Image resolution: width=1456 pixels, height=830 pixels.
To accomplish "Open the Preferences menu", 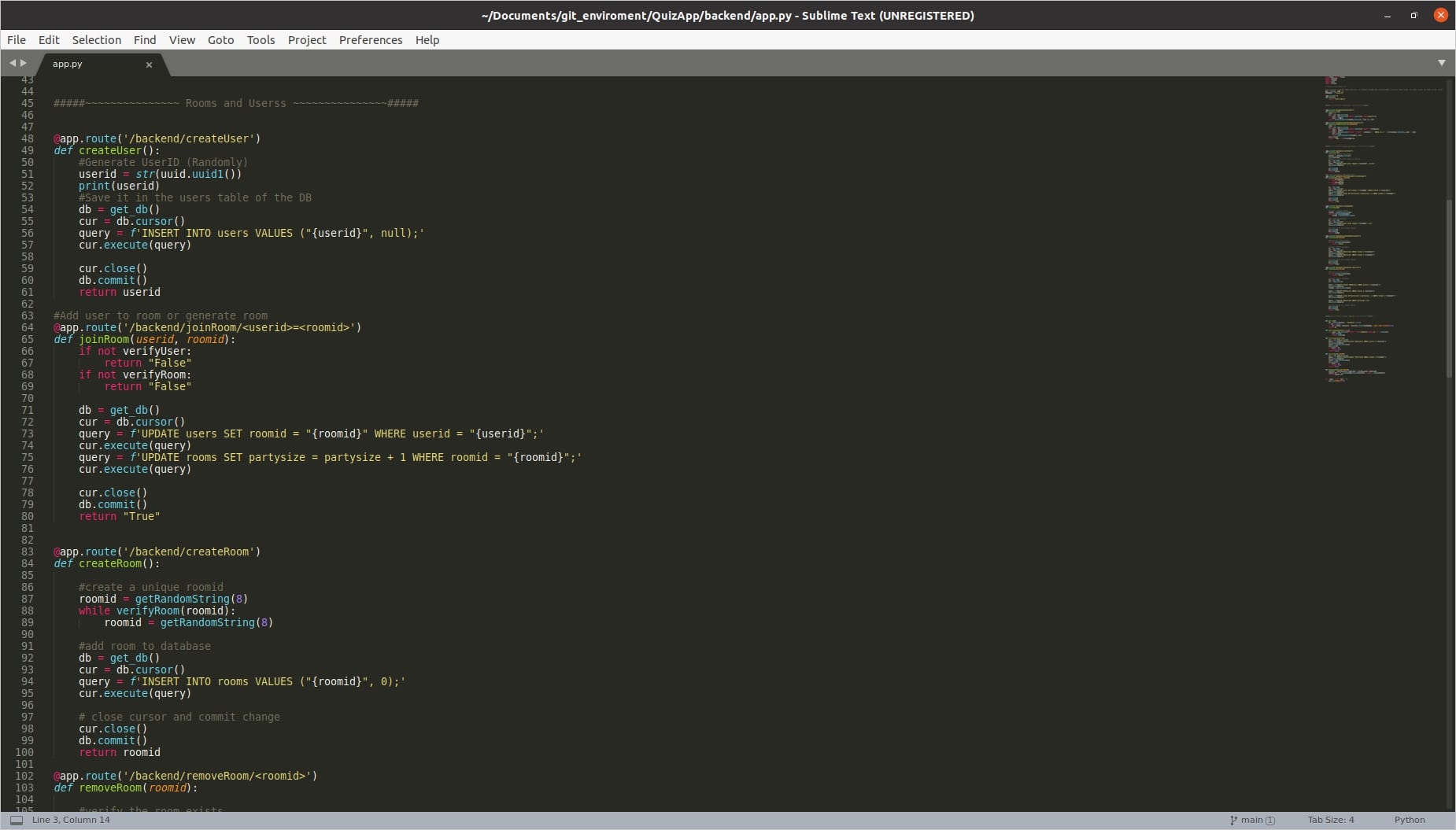I will coord(371,40).
